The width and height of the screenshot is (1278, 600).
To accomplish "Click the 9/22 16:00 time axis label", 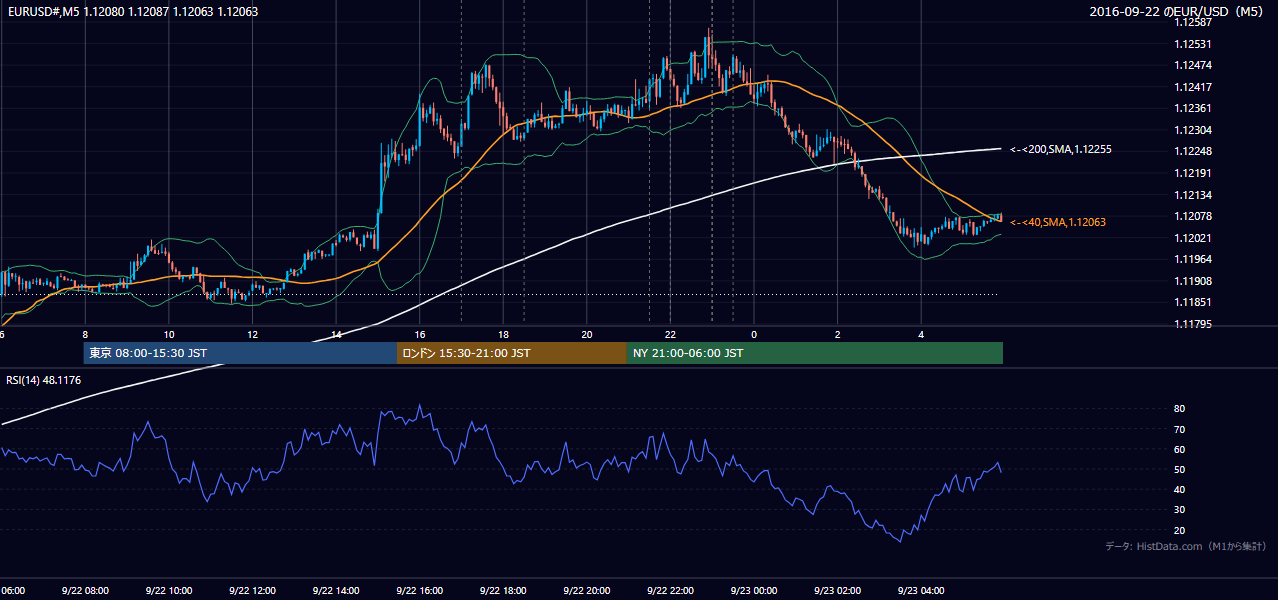I will pyautogui.click(x=419, y=591).
